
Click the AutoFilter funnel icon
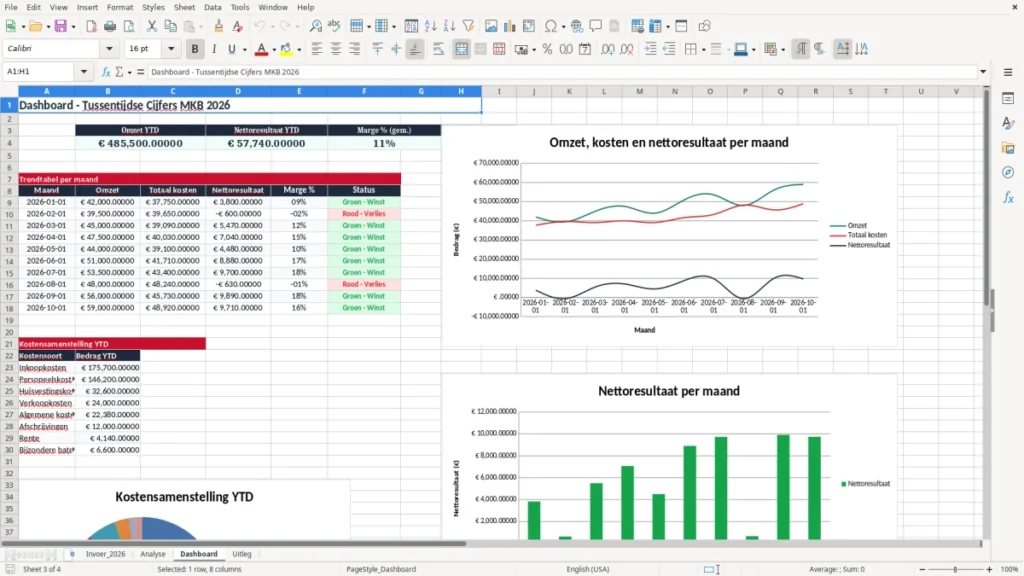[468, 26]
